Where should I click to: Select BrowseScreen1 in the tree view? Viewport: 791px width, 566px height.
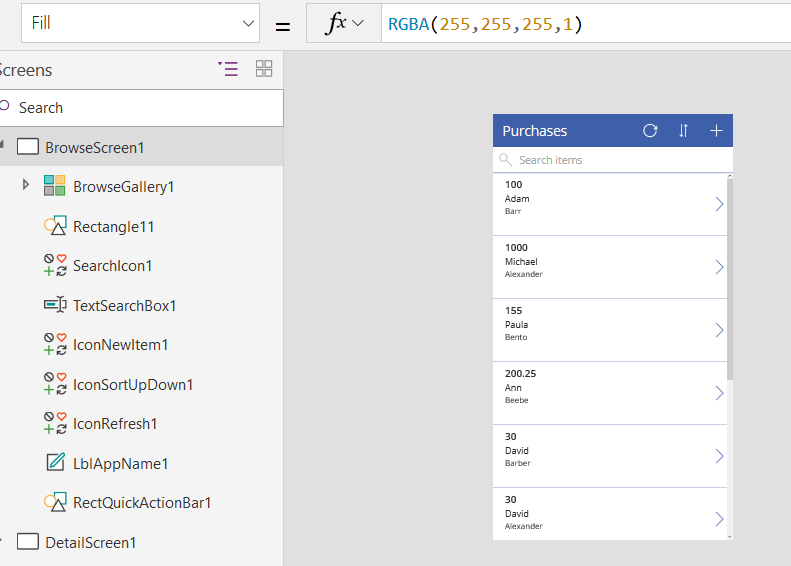94,147
